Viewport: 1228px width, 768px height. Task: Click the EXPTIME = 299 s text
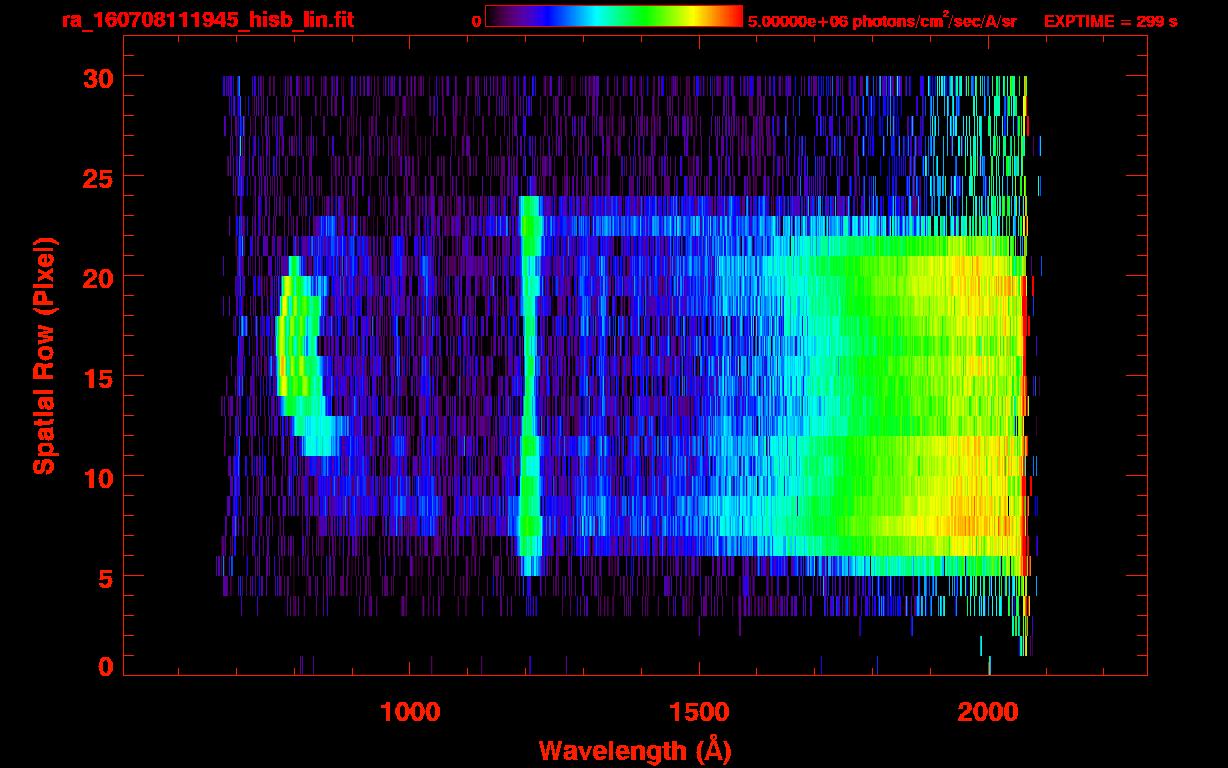tap(1110, 21)
